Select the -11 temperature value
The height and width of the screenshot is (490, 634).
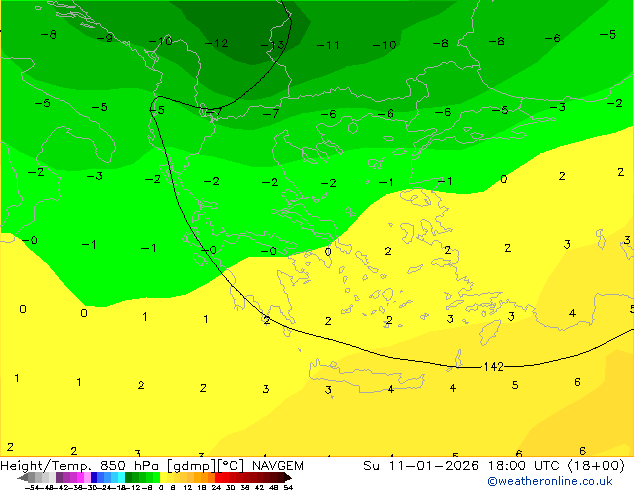pyautogui.click(x=328, y=45)
